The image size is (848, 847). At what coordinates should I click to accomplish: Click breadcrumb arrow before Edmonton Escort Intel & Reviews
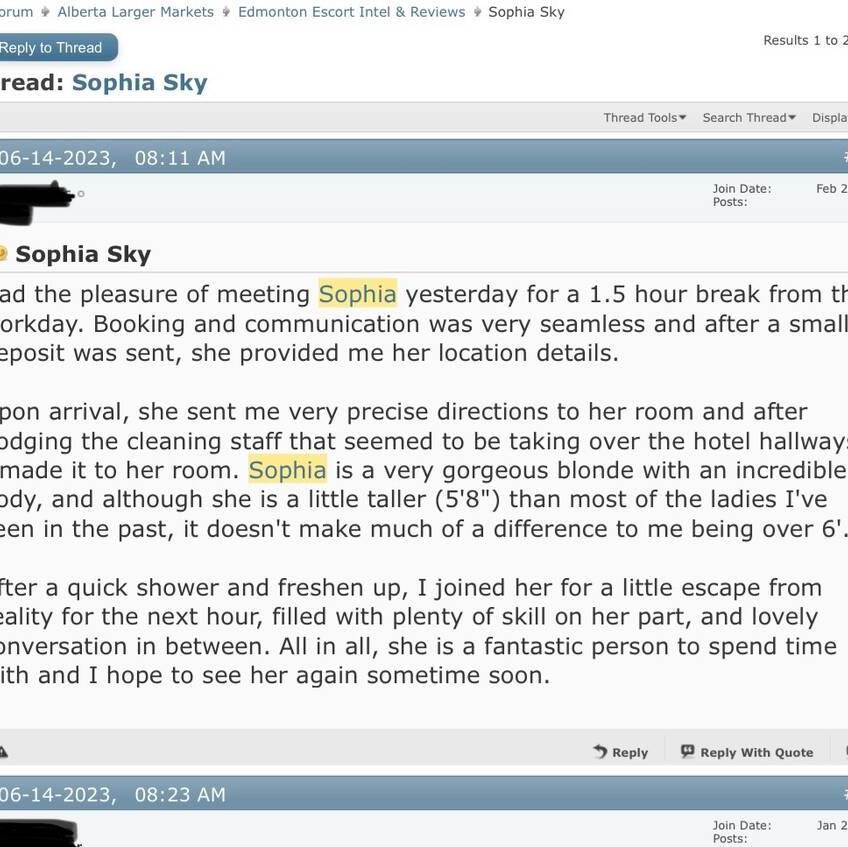(226, 12)
